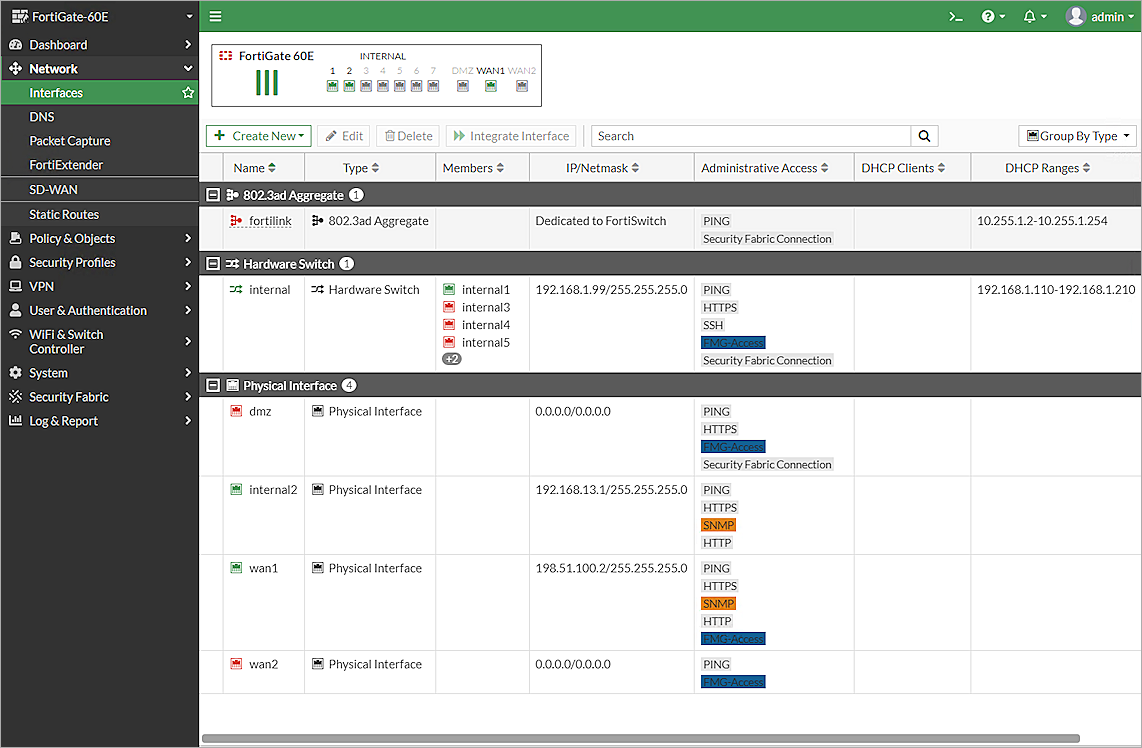This screenshot has width=1142, height=748.
Task: Open the SD-WAN menu item
Action: pyautogui.click(x=54, y=190)
